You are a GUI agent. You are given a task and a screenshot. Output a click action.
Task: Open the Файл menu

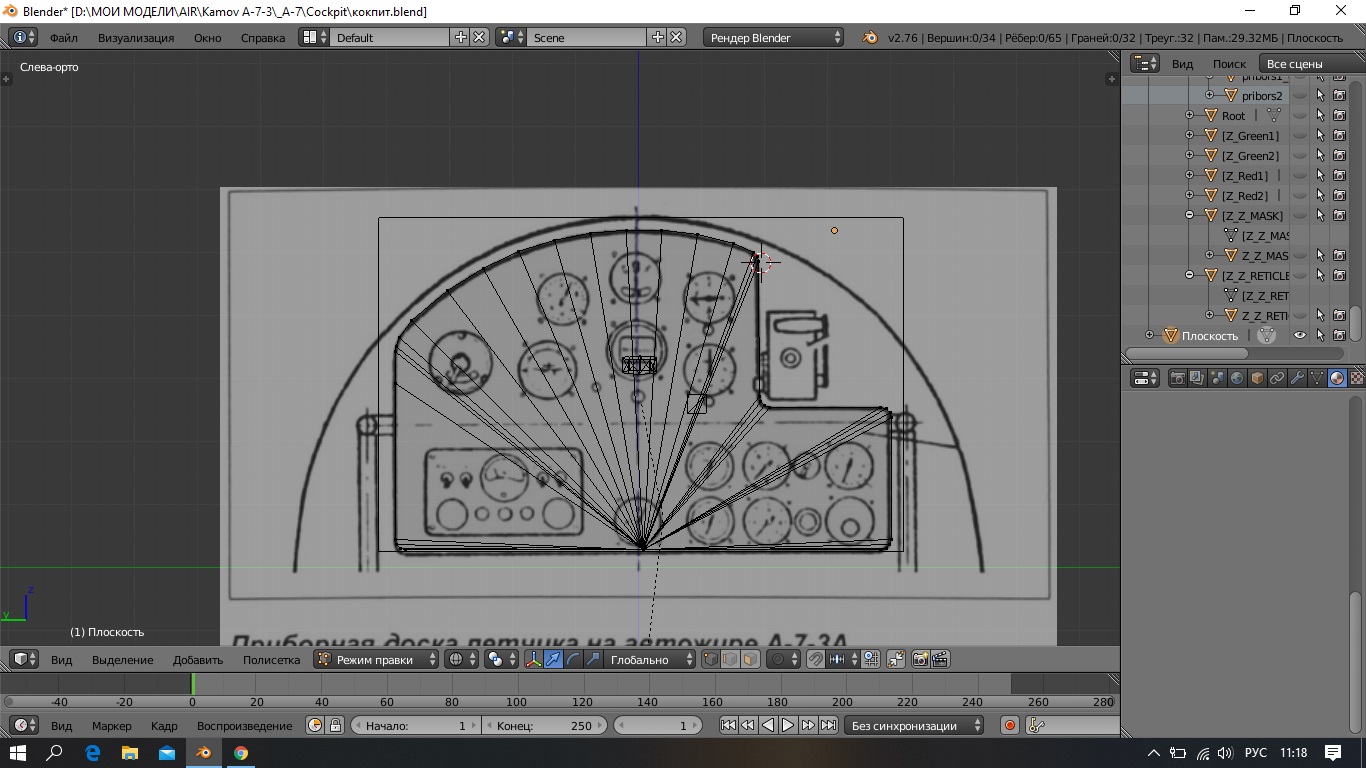click(63, 38)
